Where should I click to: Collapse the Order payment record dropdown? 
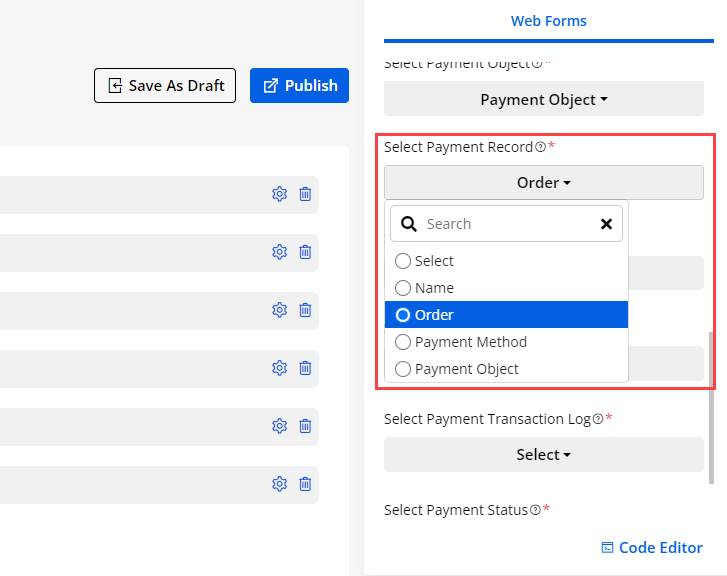[544, 182]
